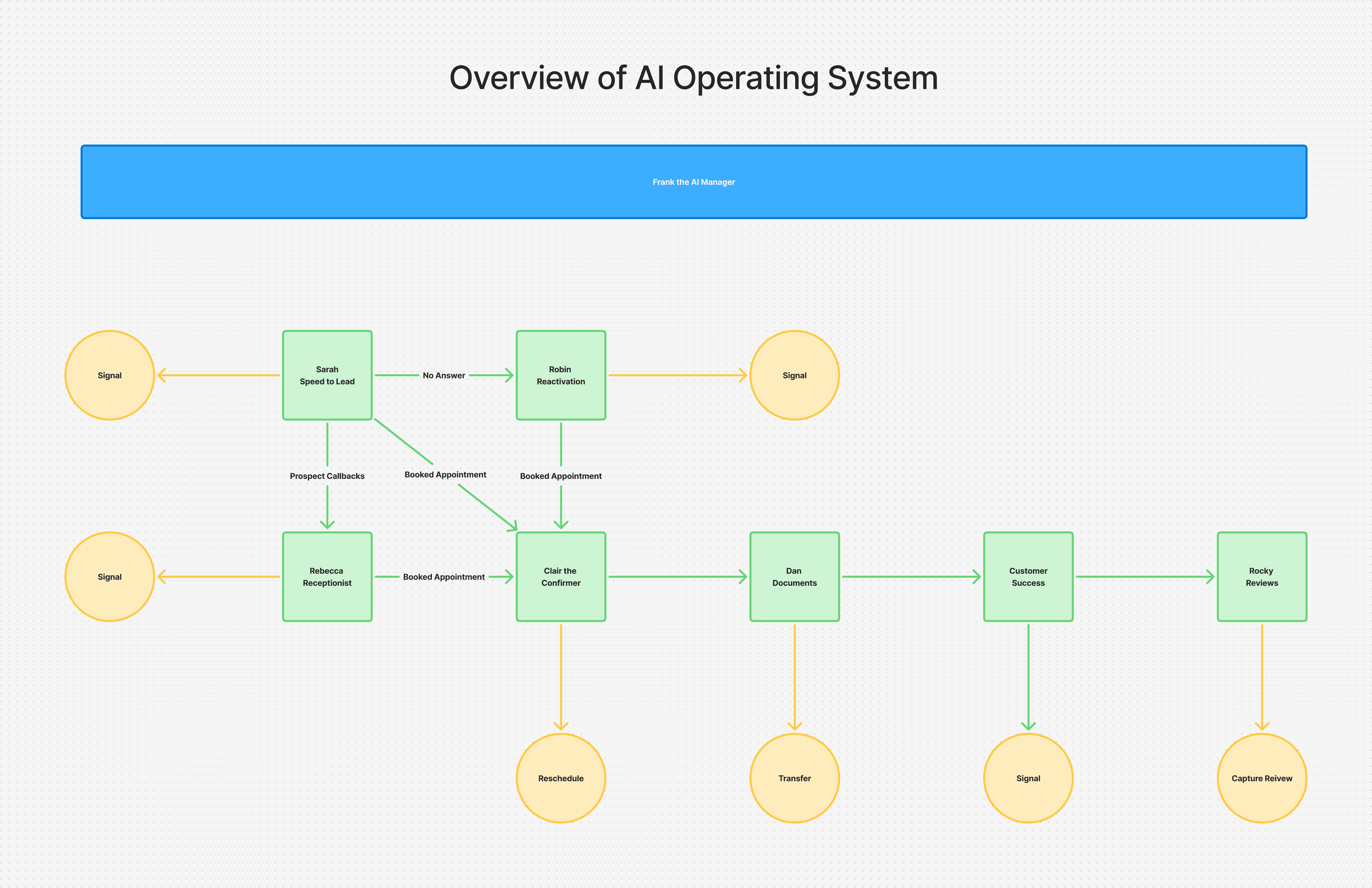The image size is (1372, 888).
Task: Select the Rebecca Receptionist node
Action: (327, 577)
